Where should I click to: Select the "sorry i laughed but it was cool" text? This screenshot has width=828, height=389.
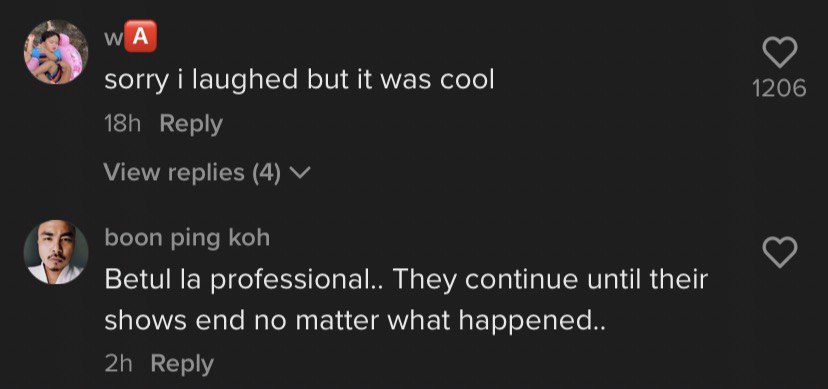[x=299, y=81]
